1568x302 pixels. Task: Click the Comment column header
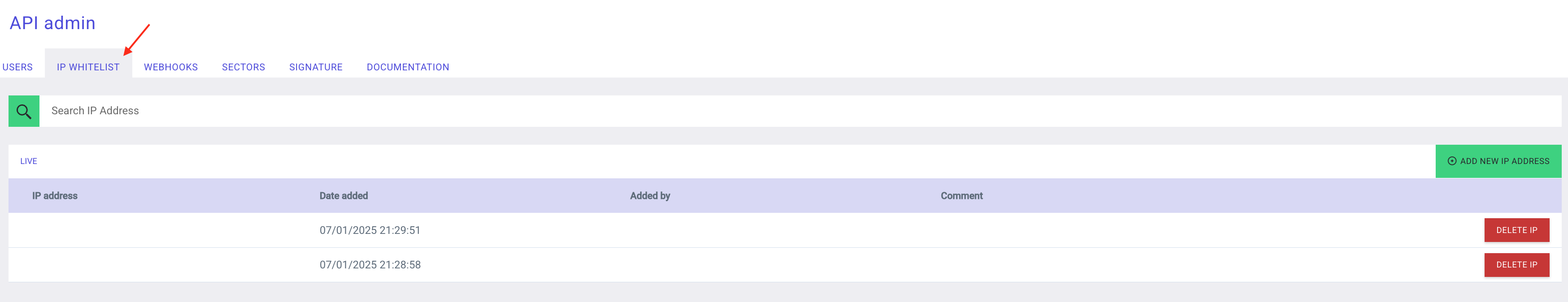point(961,195)
